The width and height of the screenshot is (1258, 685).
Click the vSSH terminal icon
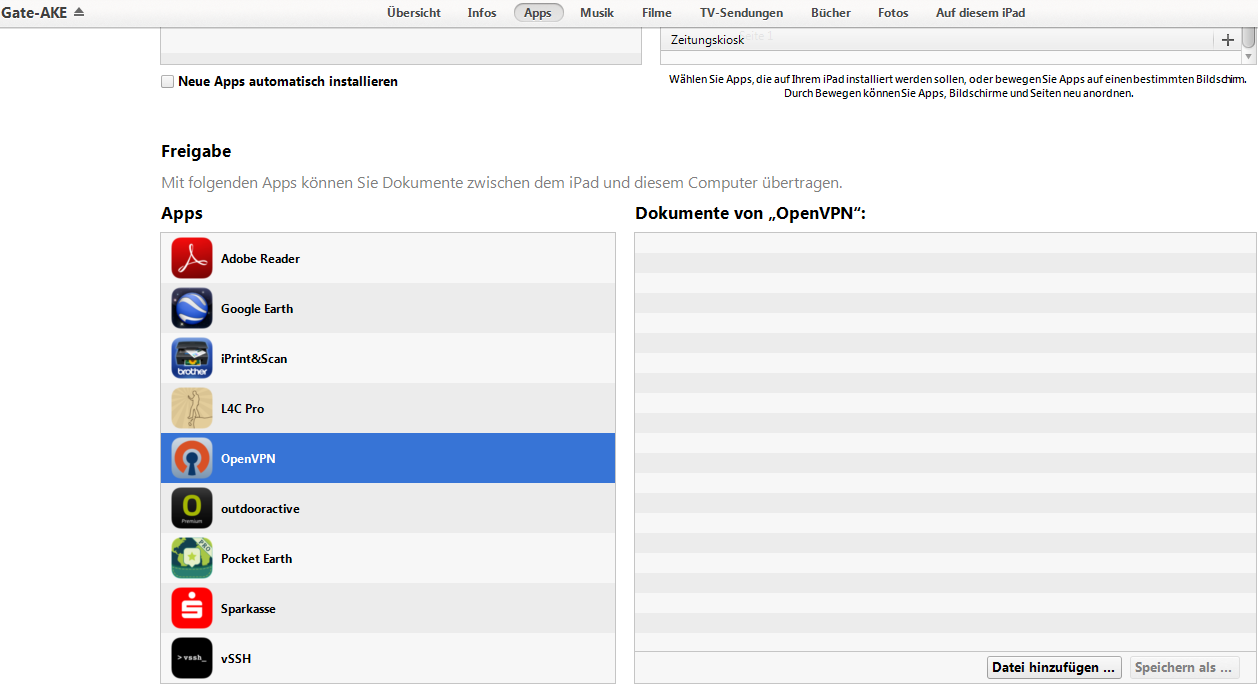pyautogui.click(x=191, y=658)
